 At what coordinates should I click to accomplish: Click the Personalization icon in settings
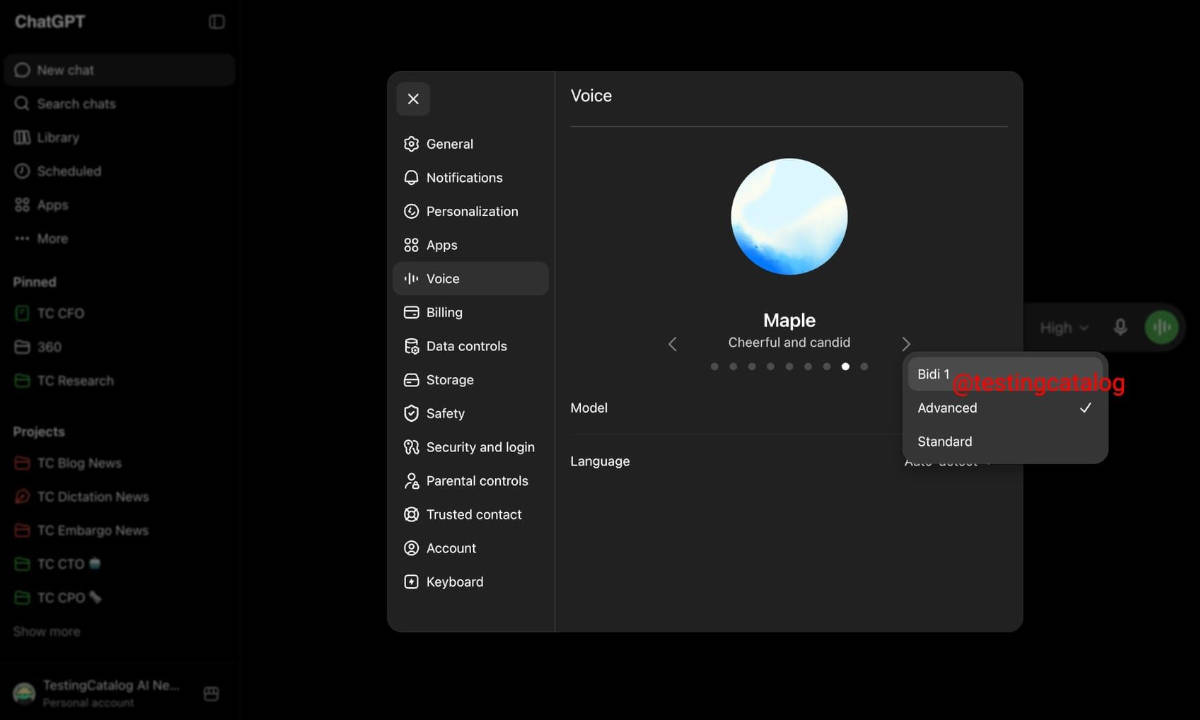click(411, 211)
